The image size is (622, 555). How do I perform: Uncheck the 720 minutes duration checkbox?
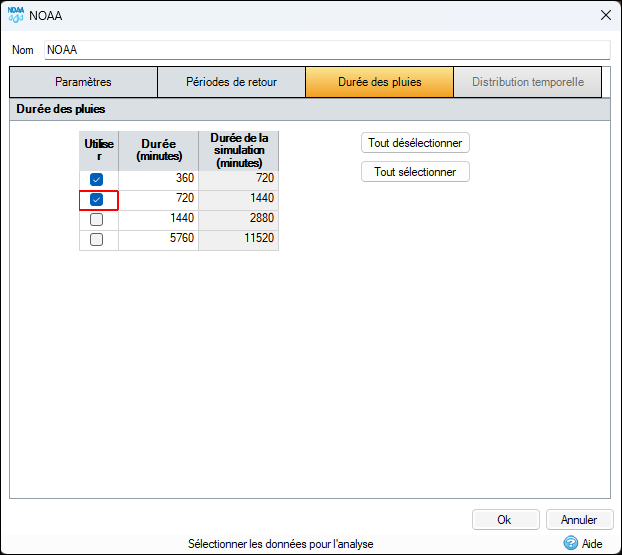96,199
